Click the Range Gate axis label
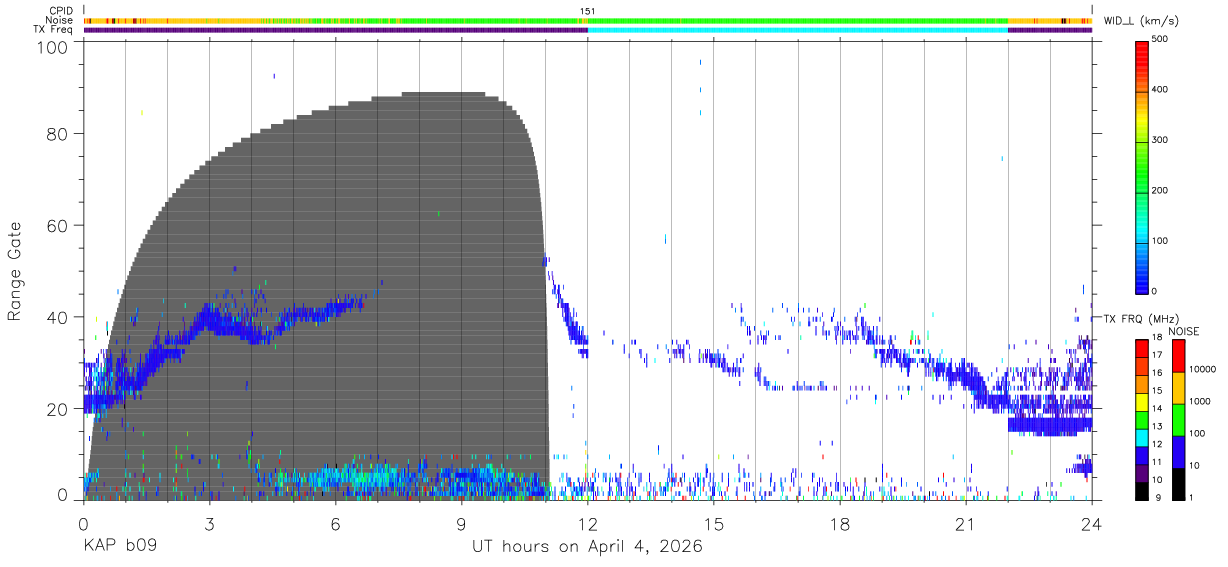The image size is (1228, 567). [15, 272]
